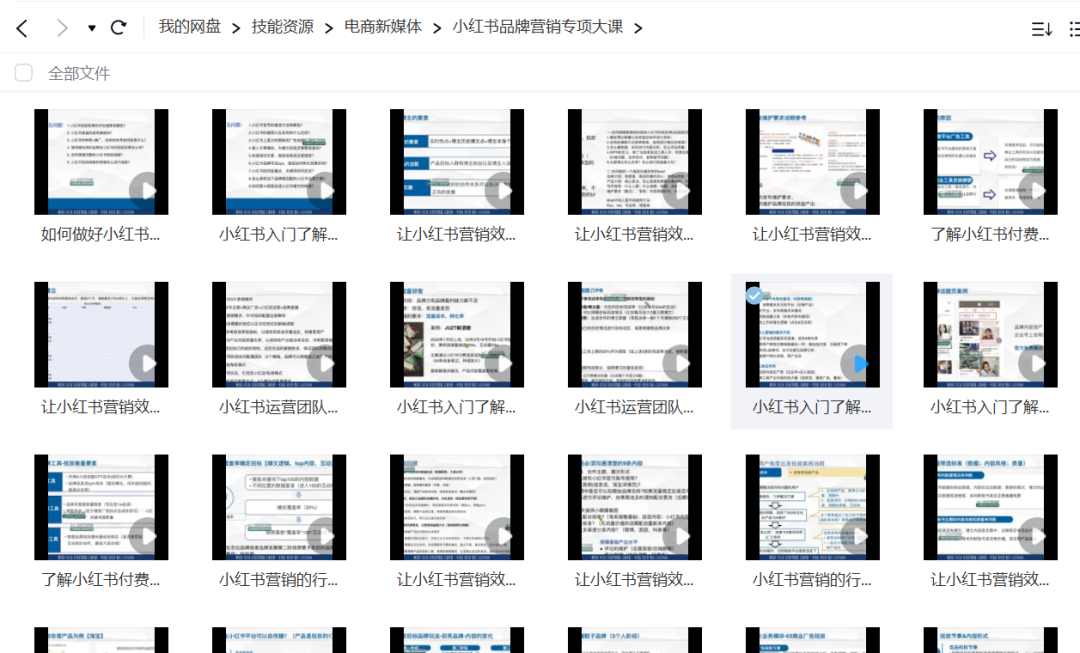Expand the chevron after 电商新媒体

[x=437, y=28]
